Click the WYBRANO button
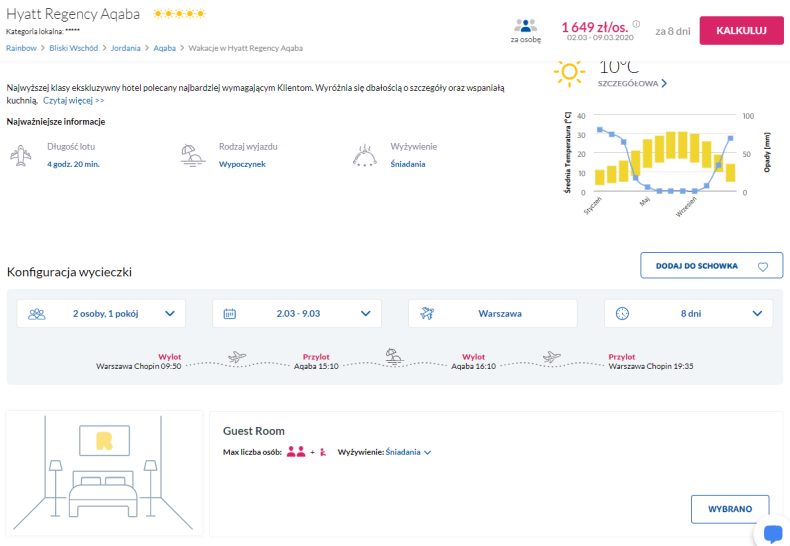 coord(730,509)
